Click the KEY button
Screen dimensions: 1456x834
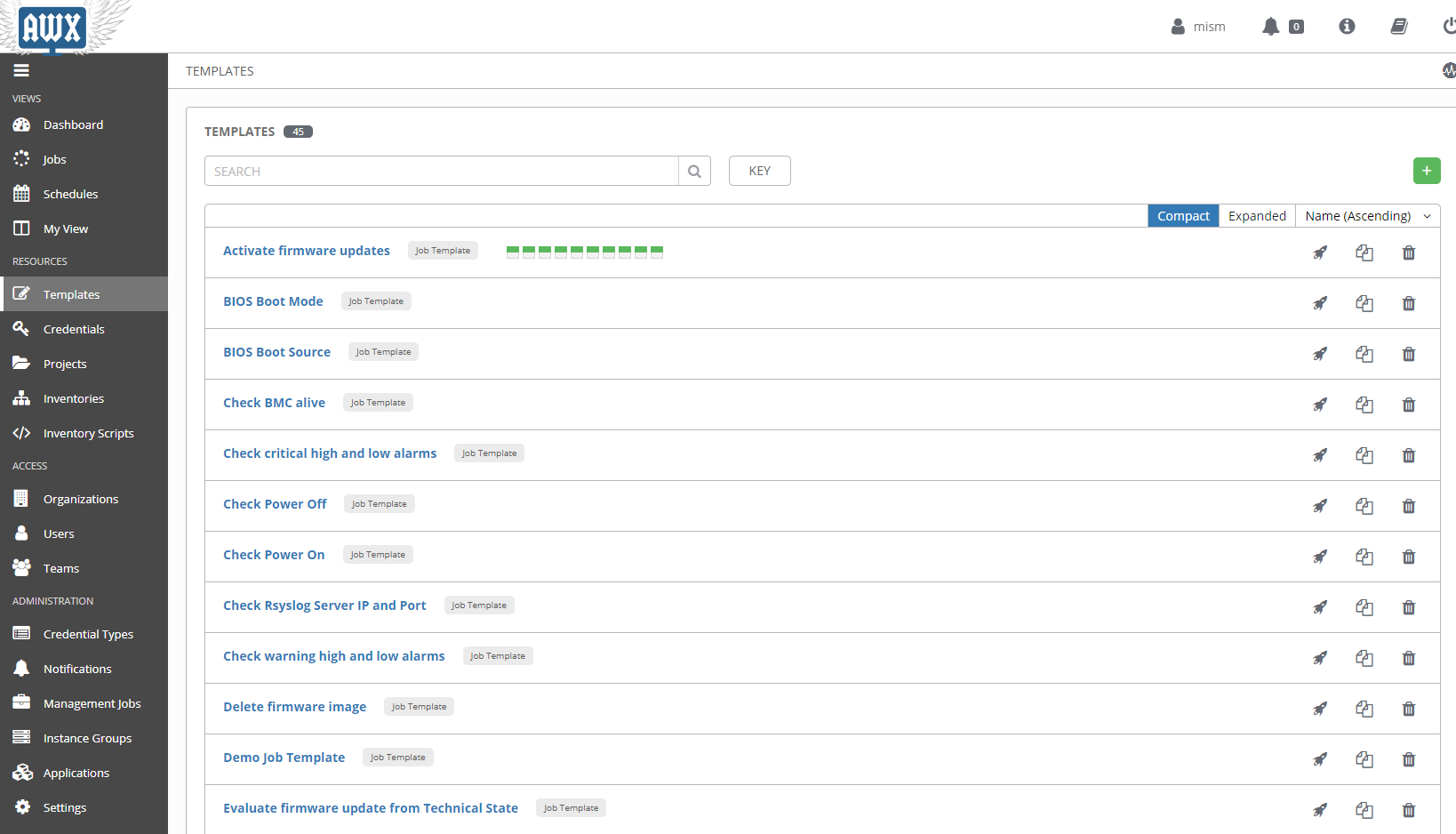[760, 171]
